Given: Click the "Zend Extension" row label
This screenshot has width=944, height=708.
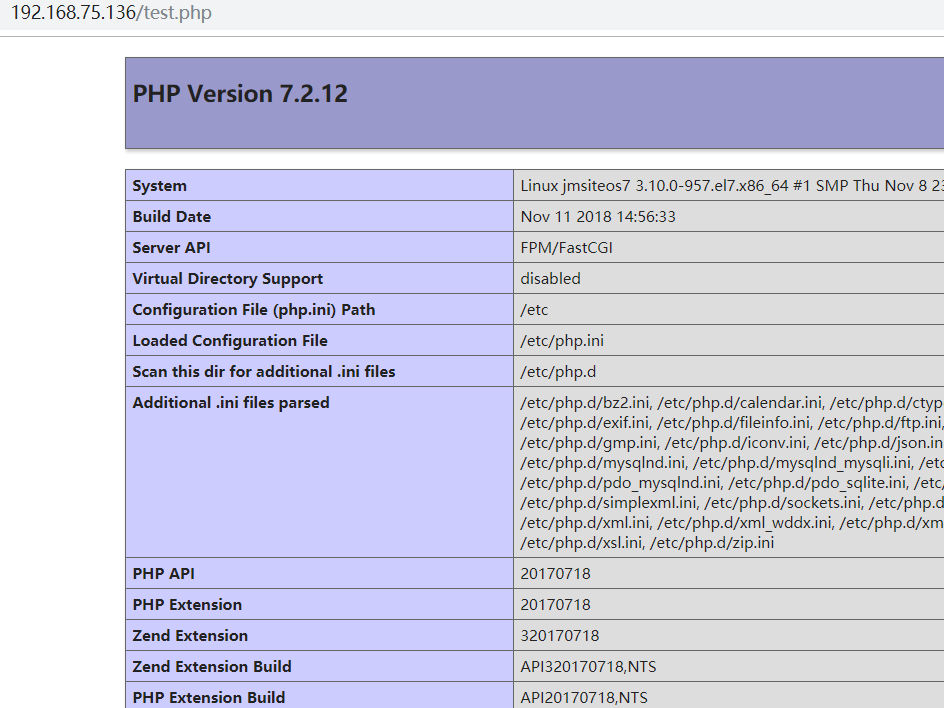Looking at the screenshot, I should (190, 636).
